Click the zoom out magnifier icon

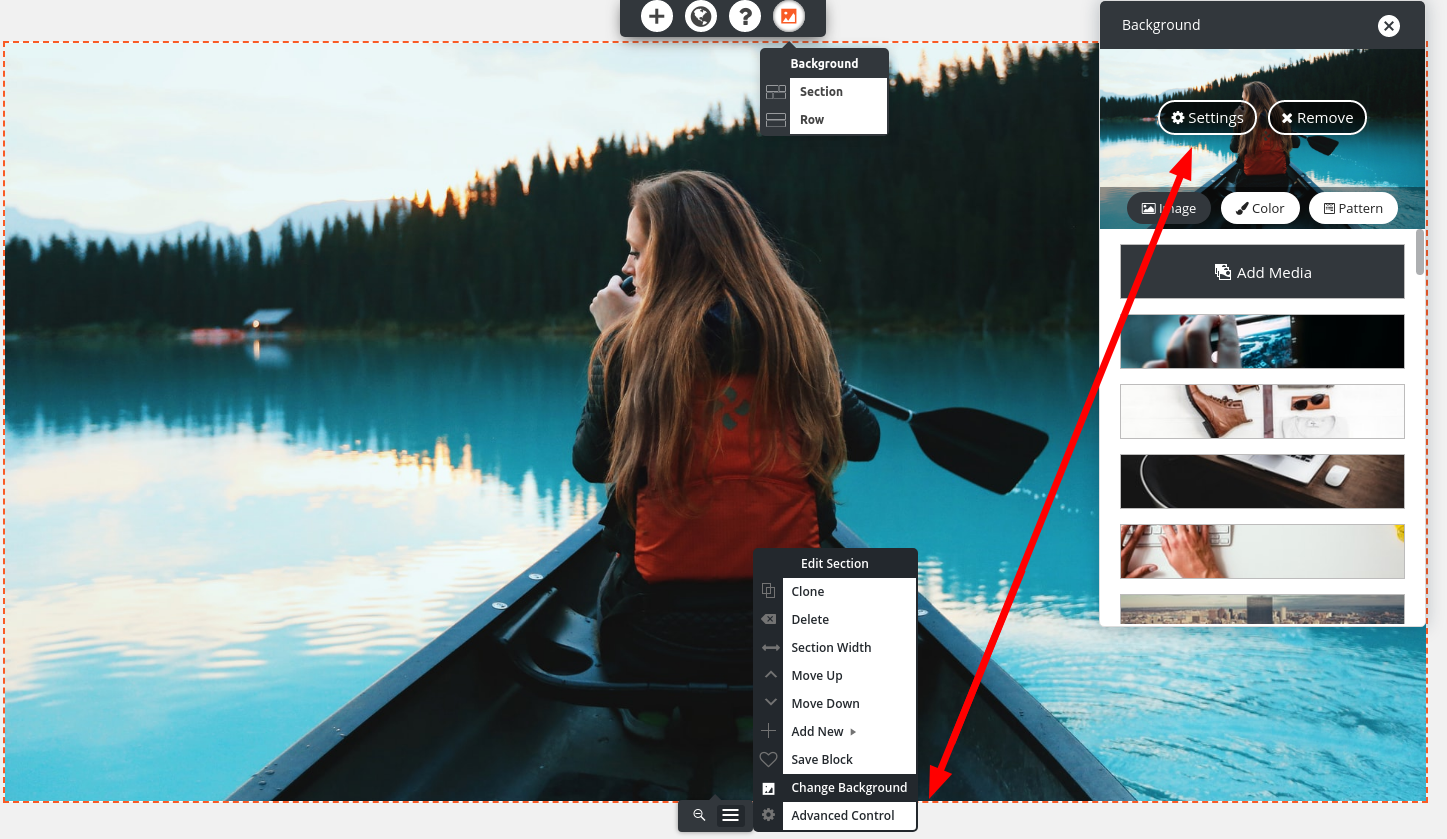pyautogui.click(x=699, y=815)
